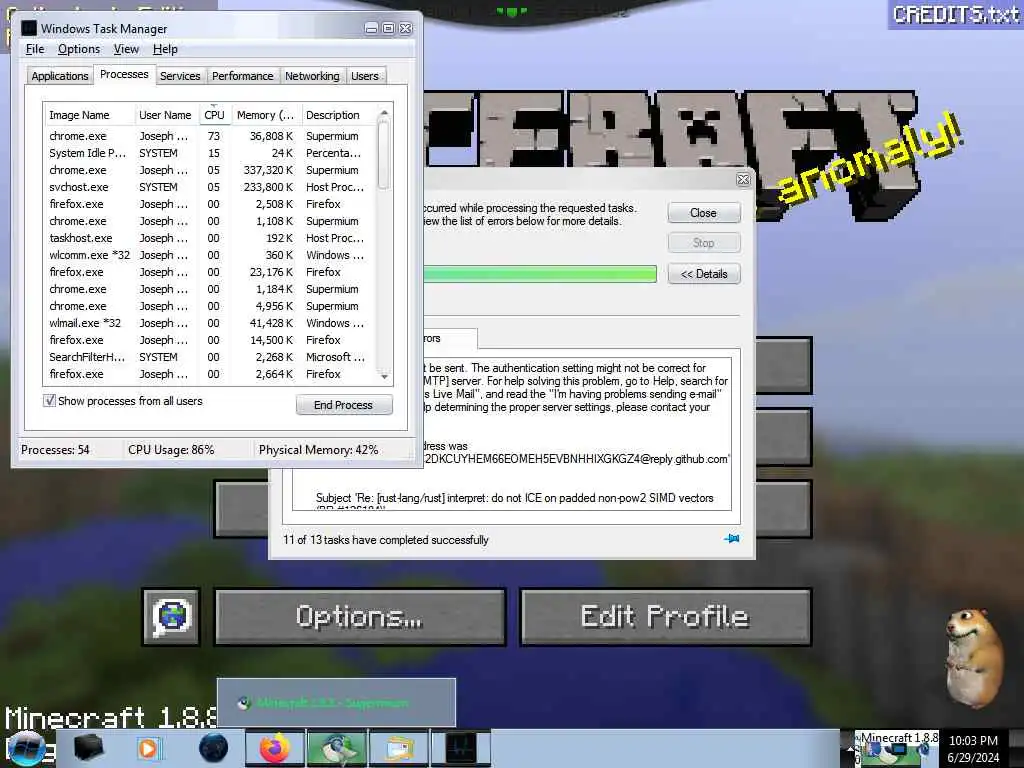
Task: Open the Help menu in Task Manager
Action: [x=165, y=49]
